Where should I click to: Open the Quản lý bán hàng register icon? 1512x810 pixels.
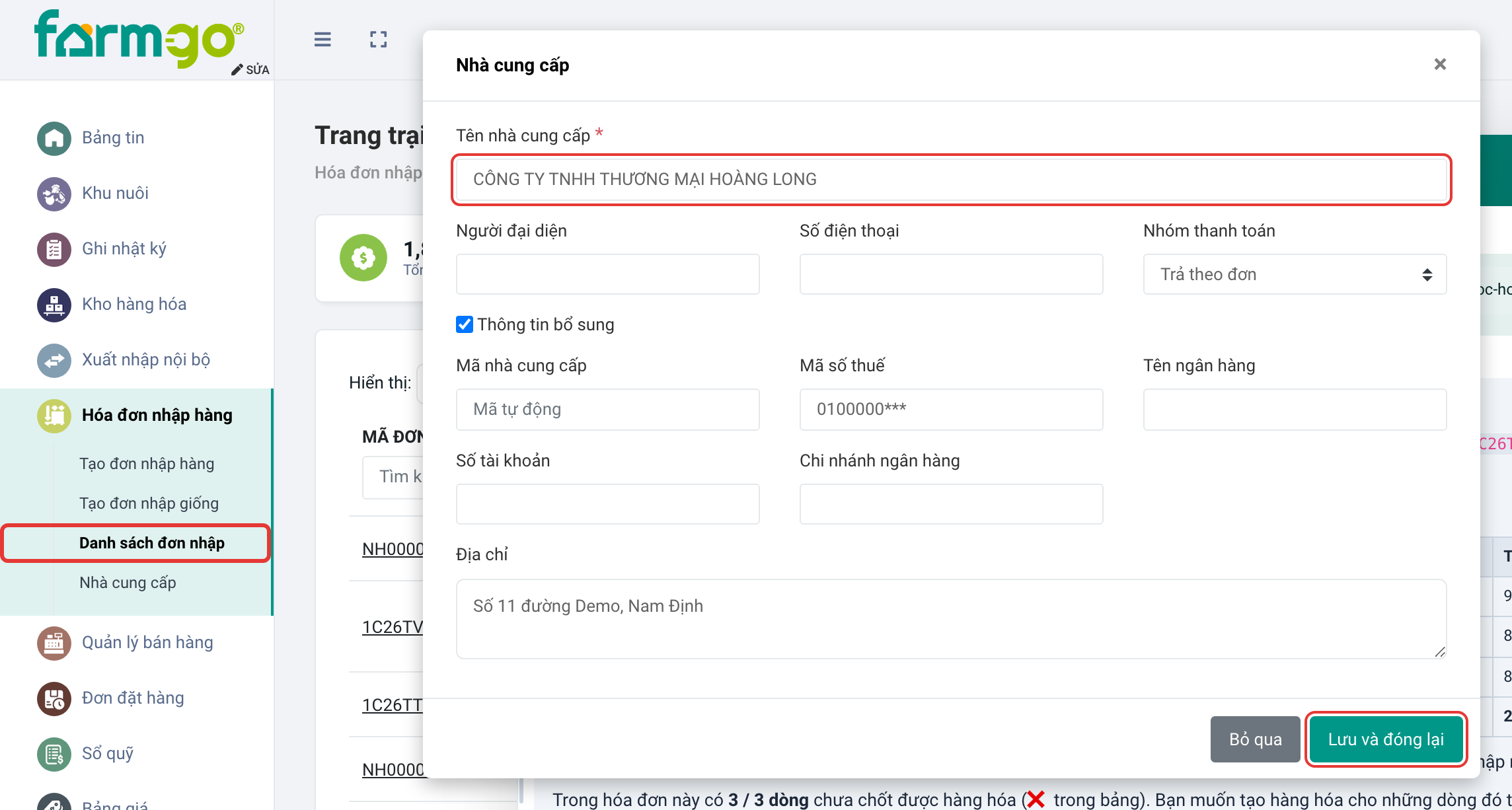tap(54, 643)
